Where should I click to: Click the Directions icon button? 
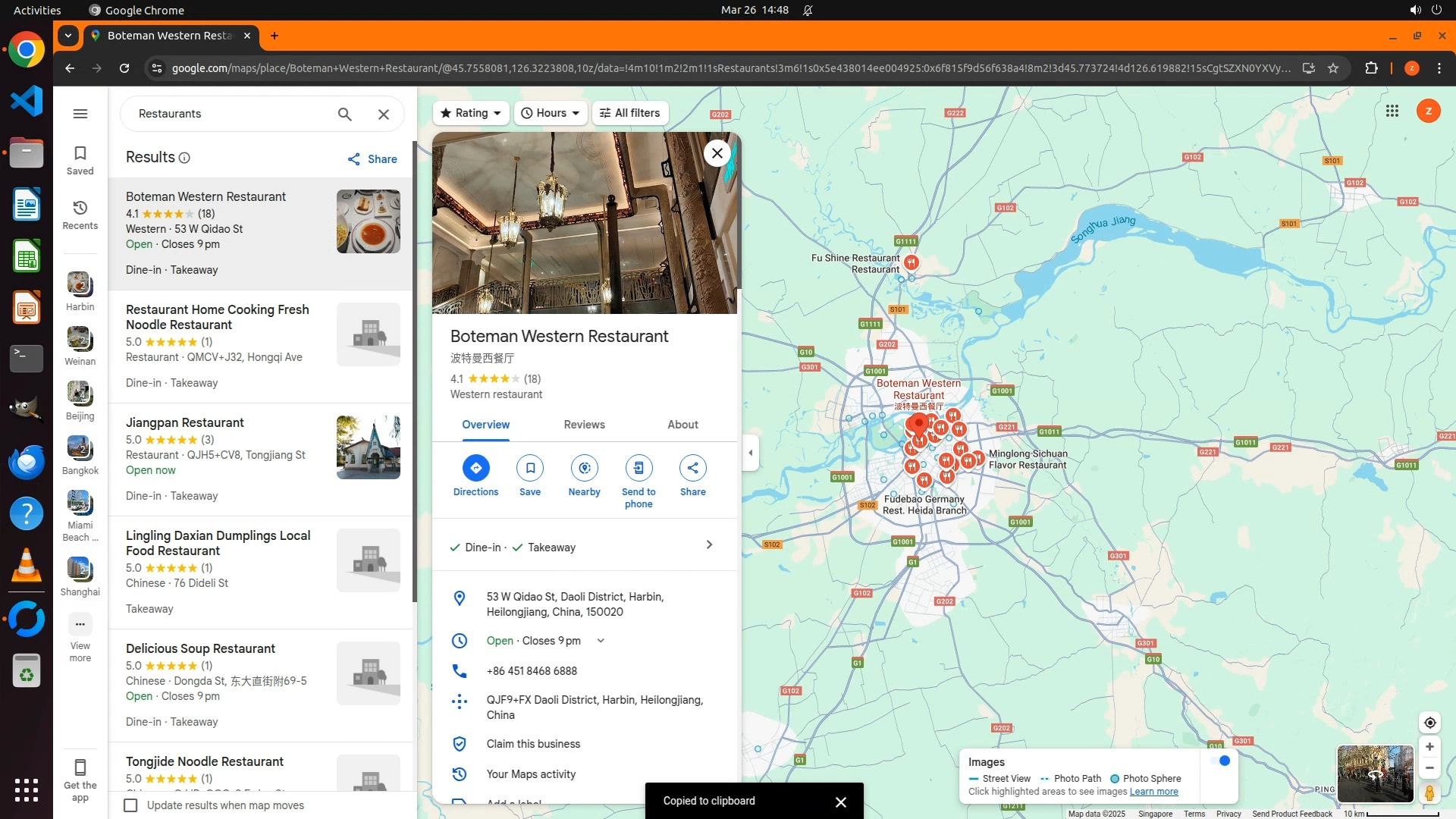point(475,468)
